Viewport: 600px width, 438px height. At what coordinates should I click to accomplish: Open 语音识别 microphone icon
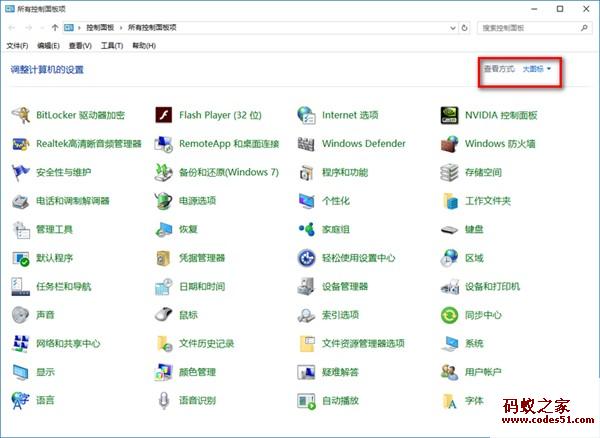point(164,401)
